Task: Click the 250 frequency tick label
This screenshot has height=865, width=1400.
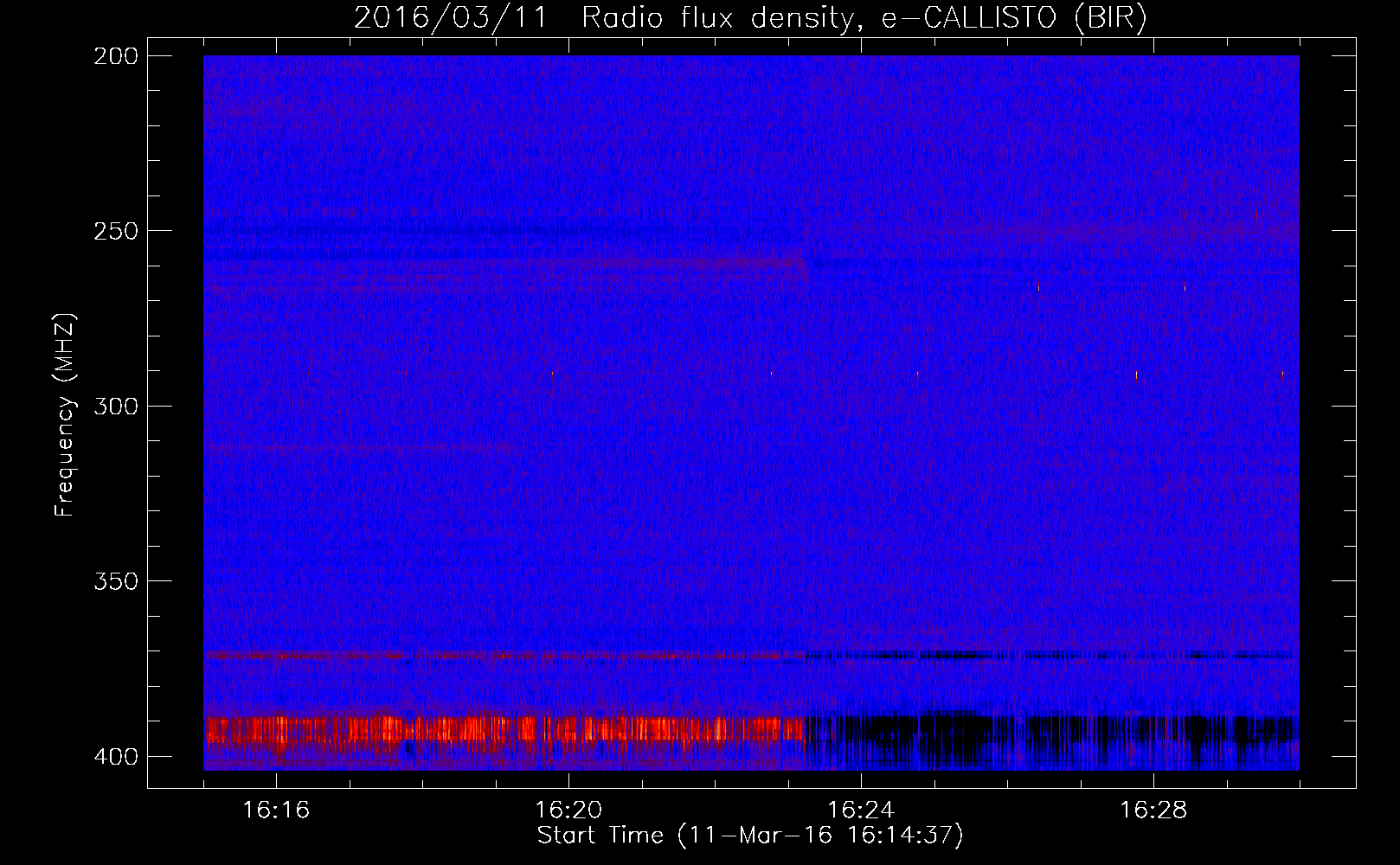Action: [116, 231]
